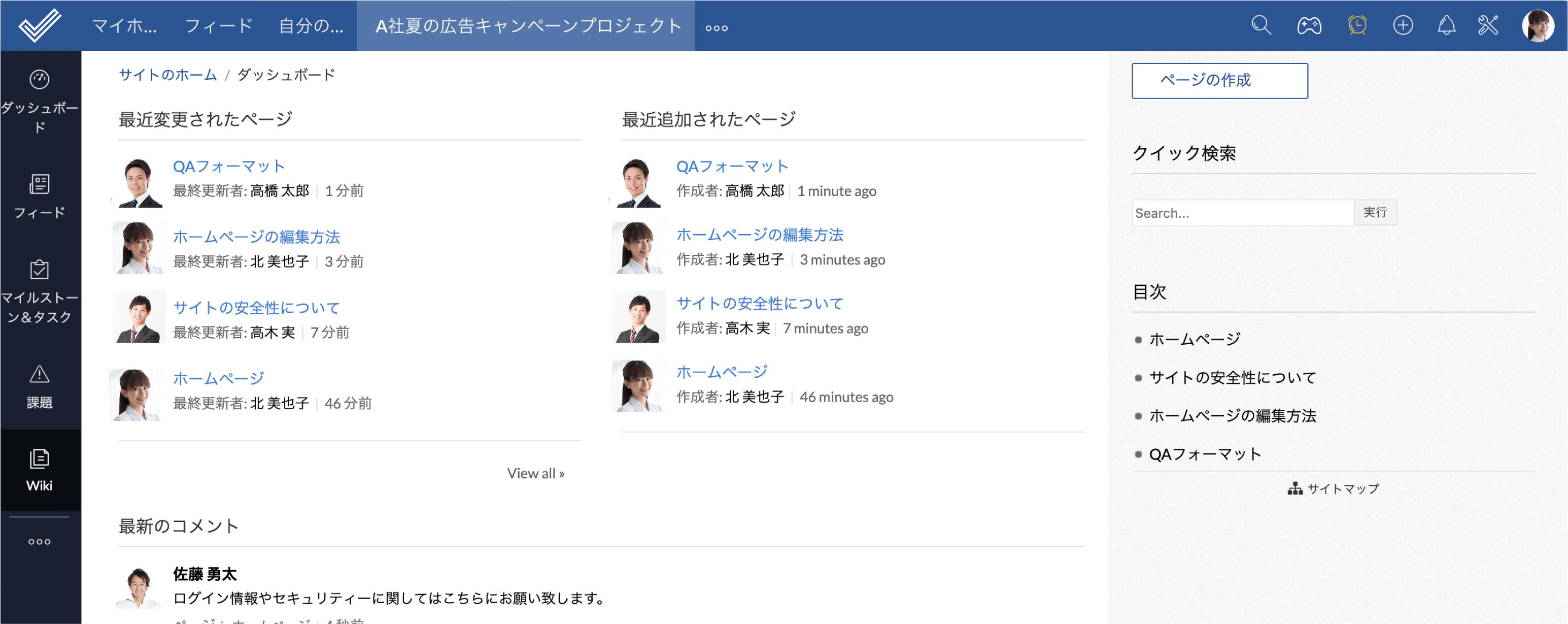
Task: Open Dashboard in the left sidebar
Action: point(40,101)
